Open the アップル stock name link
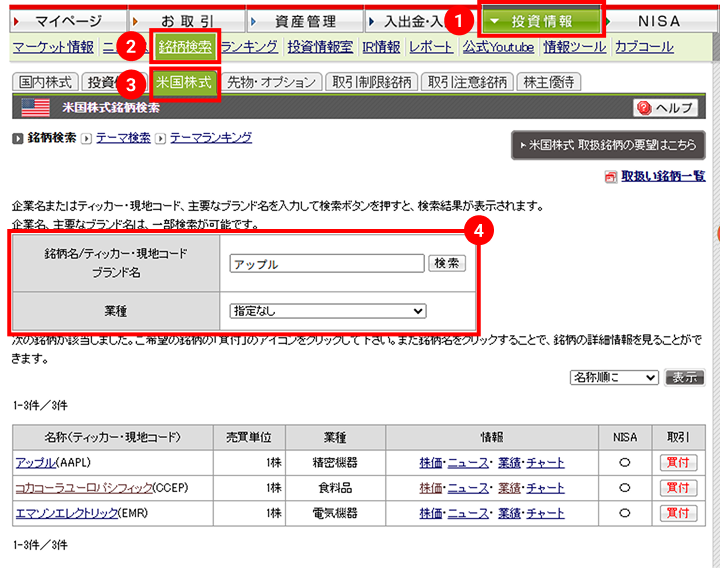 click(36, 462)
